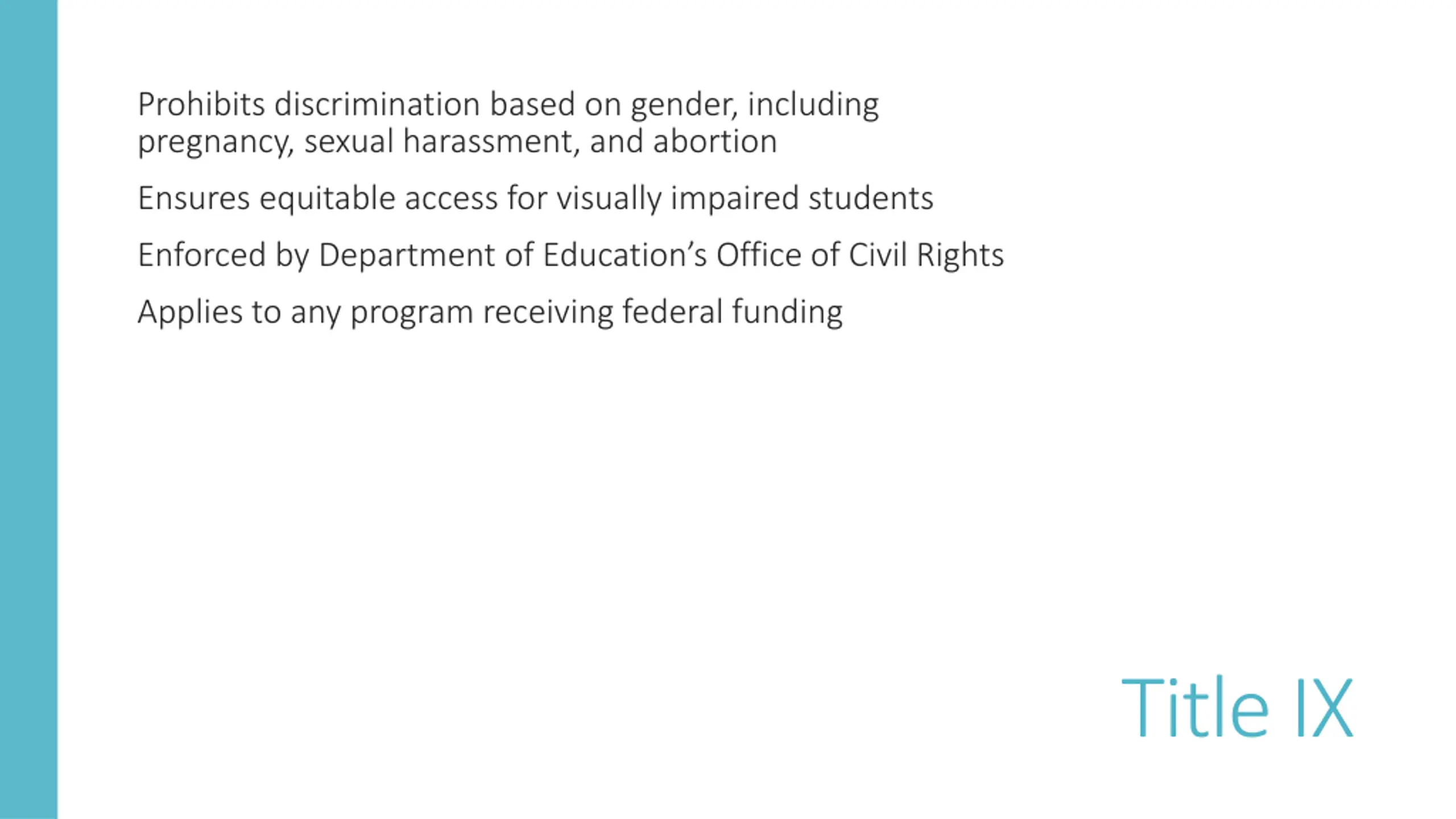
Task: Click the Title IX heading
Action: pos(1237,707)
